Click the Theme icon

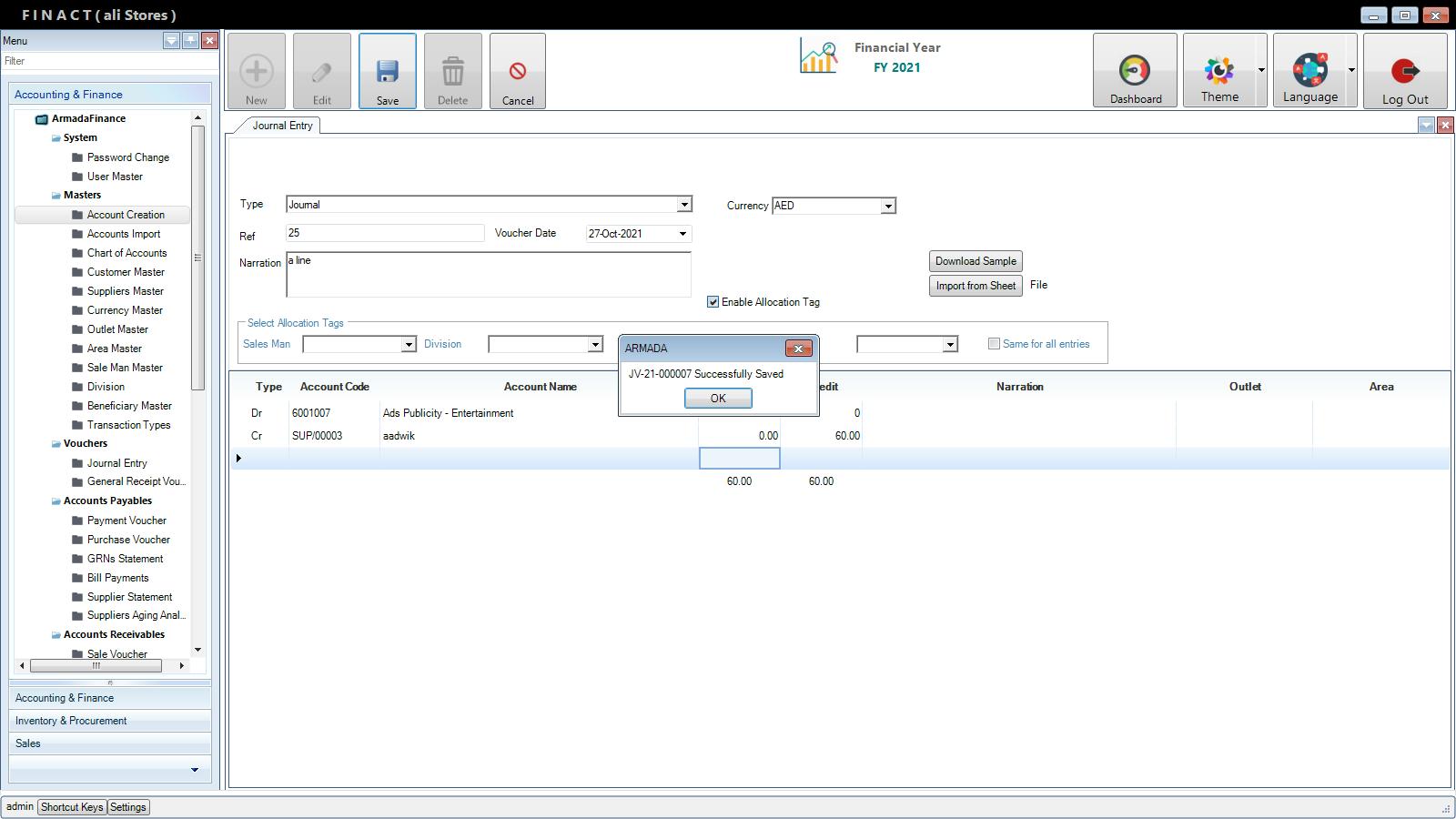point(1218,71)
